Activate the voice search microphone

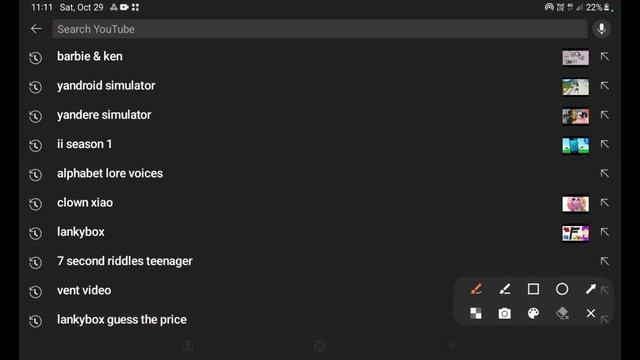601,29
